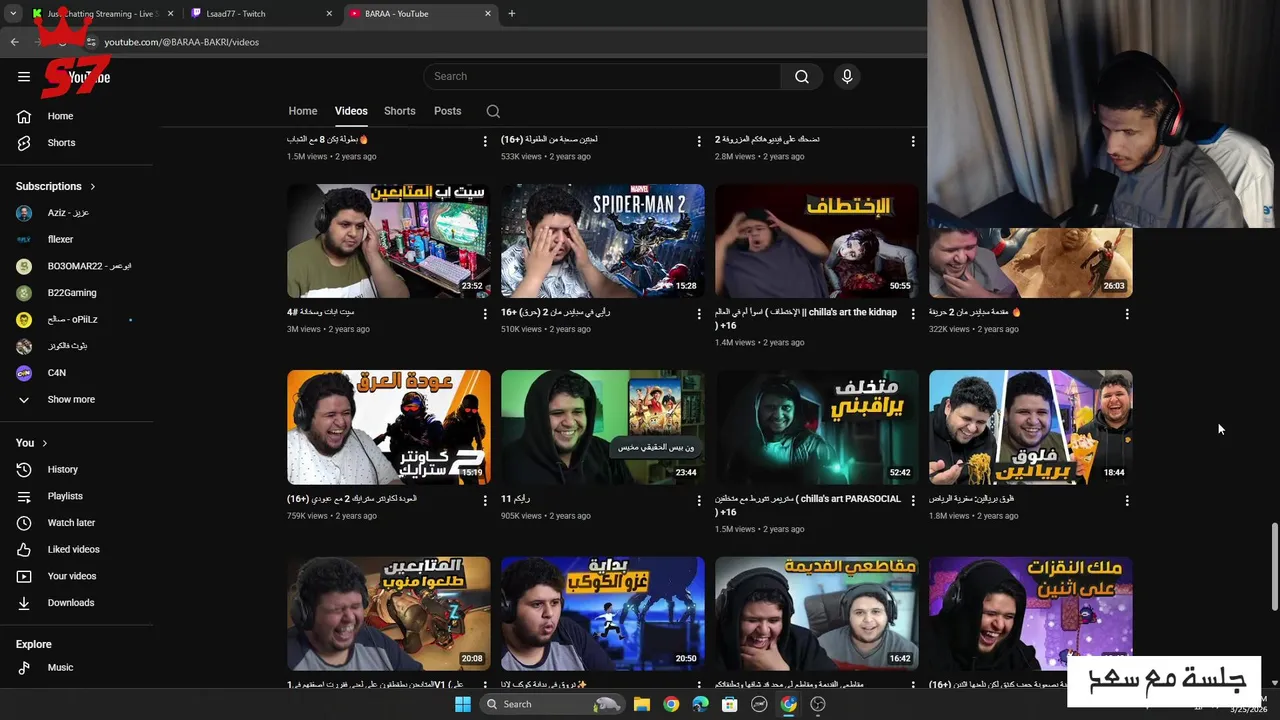The width and height of the screenshot is (1280, 720).
Task: Open the channel search magnifier next to Posts
Action: pos(493,111)
